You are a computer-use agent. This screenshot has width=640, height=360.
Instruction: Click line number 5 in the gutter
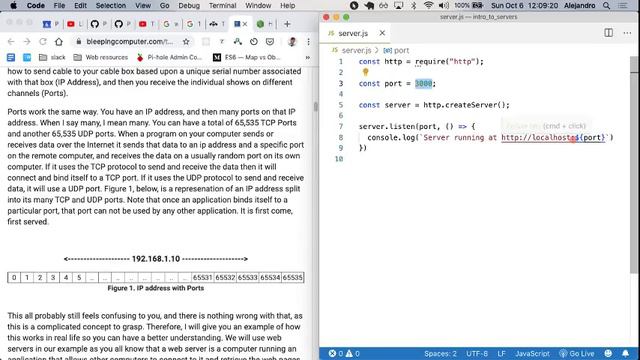(x=341, y=105)
